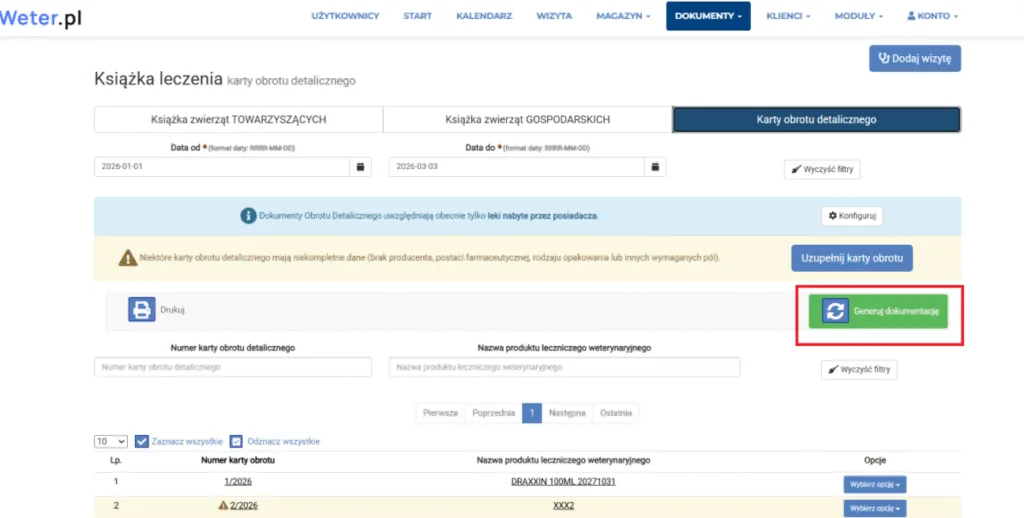The height and width of the screenshot is (518, 1024).
Task: Click the Dodaj wizytę button
Action: click(x=915, y=58)
